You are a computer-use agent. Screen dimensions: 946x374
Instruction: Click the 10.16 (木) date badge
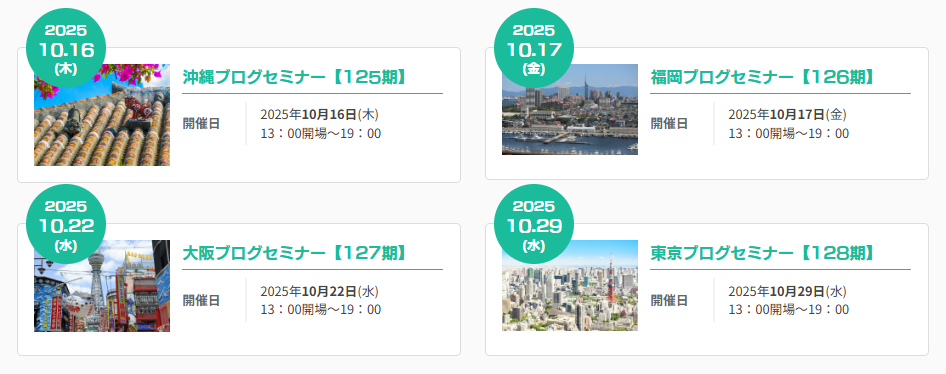[x=66, y=48]
